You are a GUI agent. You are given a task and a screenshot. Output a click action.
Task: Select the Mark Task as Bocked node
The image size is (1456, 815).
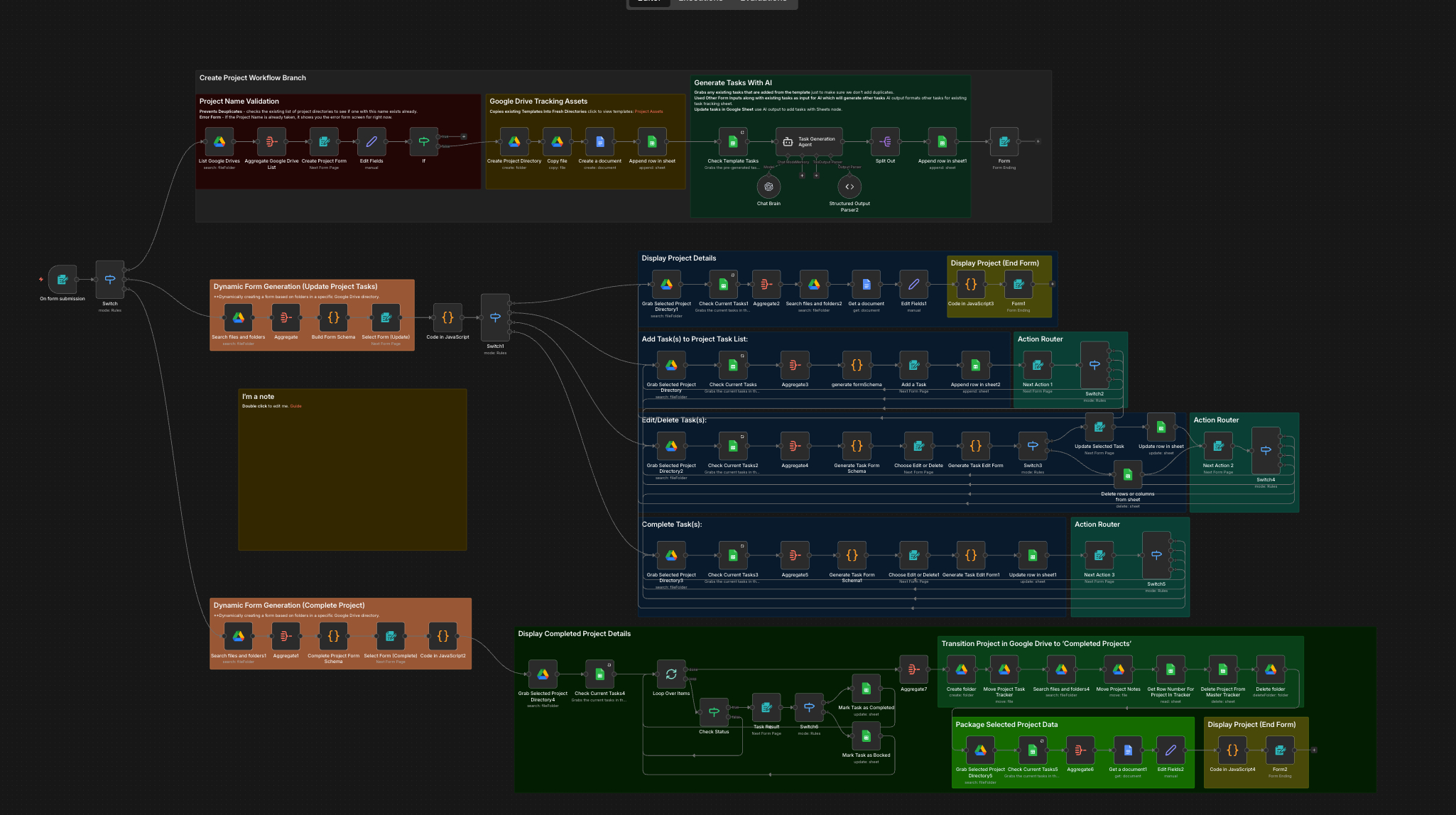pyautogui.click(x=866, y=735)
